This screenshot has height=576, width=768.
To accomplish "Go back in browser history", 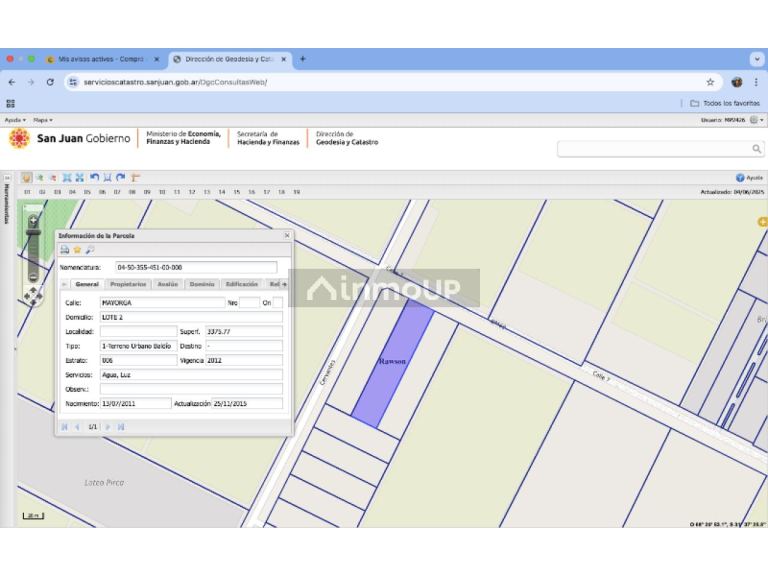I will (x=12, y=82).
